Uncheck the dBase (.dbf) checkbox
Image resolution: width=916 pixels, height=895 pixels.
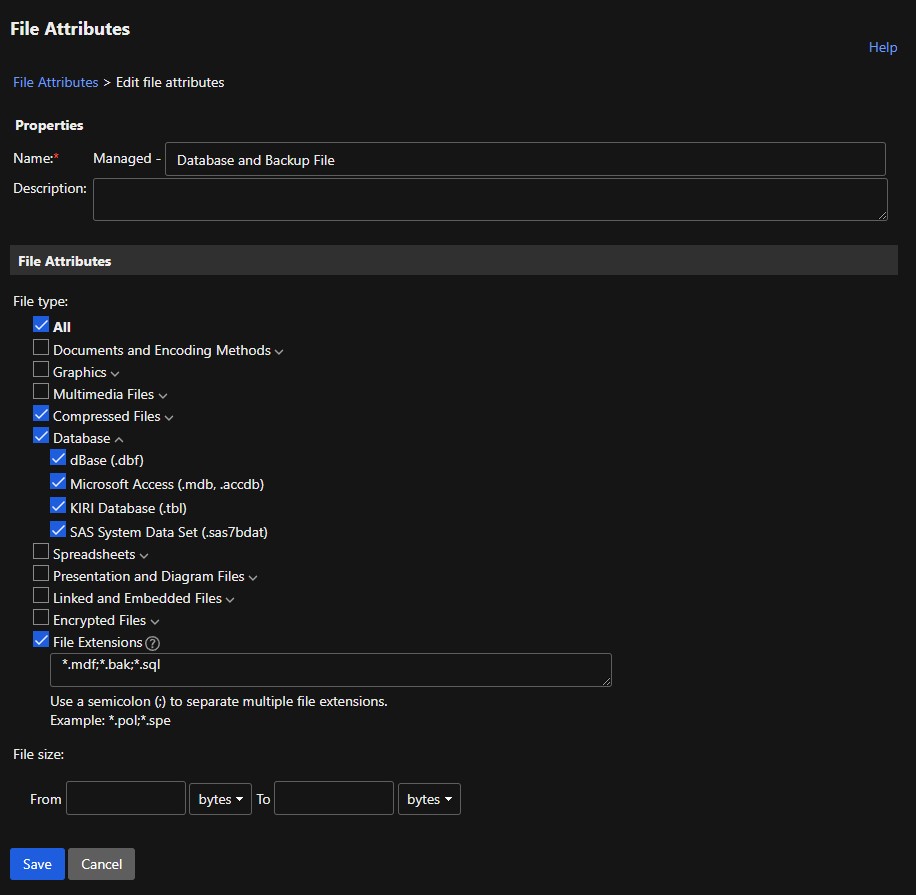pos(58,458)
